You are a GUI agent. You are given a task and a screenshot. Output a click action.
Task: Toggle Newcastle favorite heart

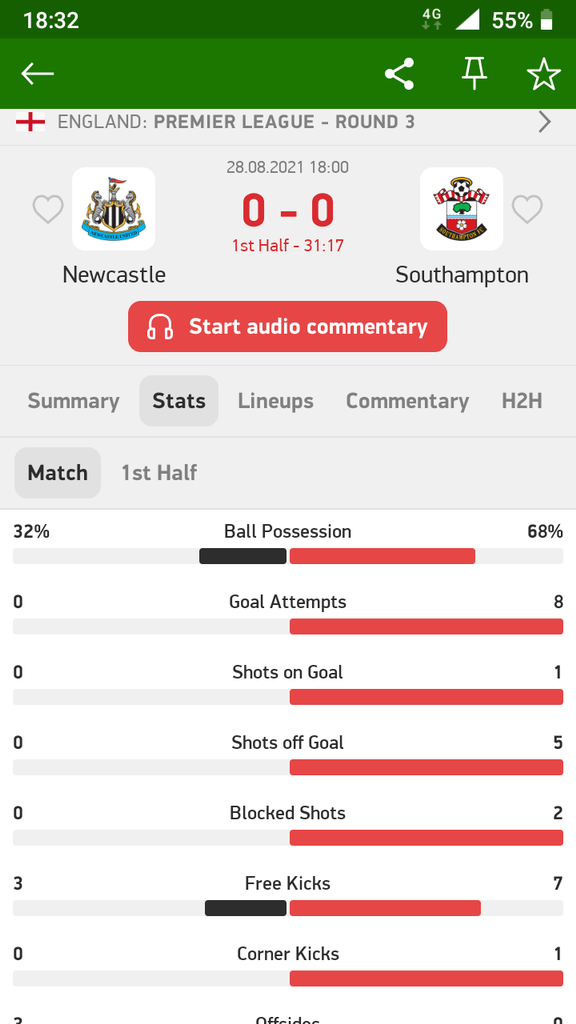point(48,210)
